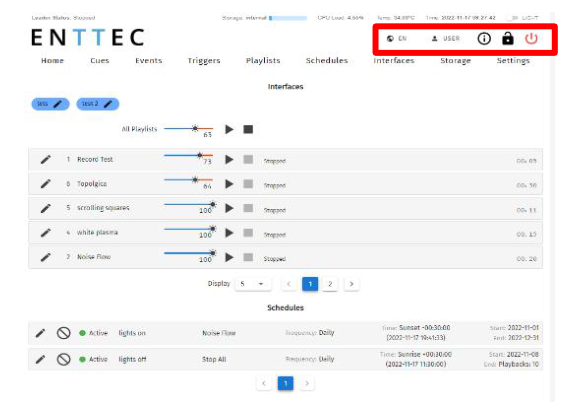This screenshot has height=414, width=570.
Task: Stop the Topolgica playlist
Action: tap(248, 184)
